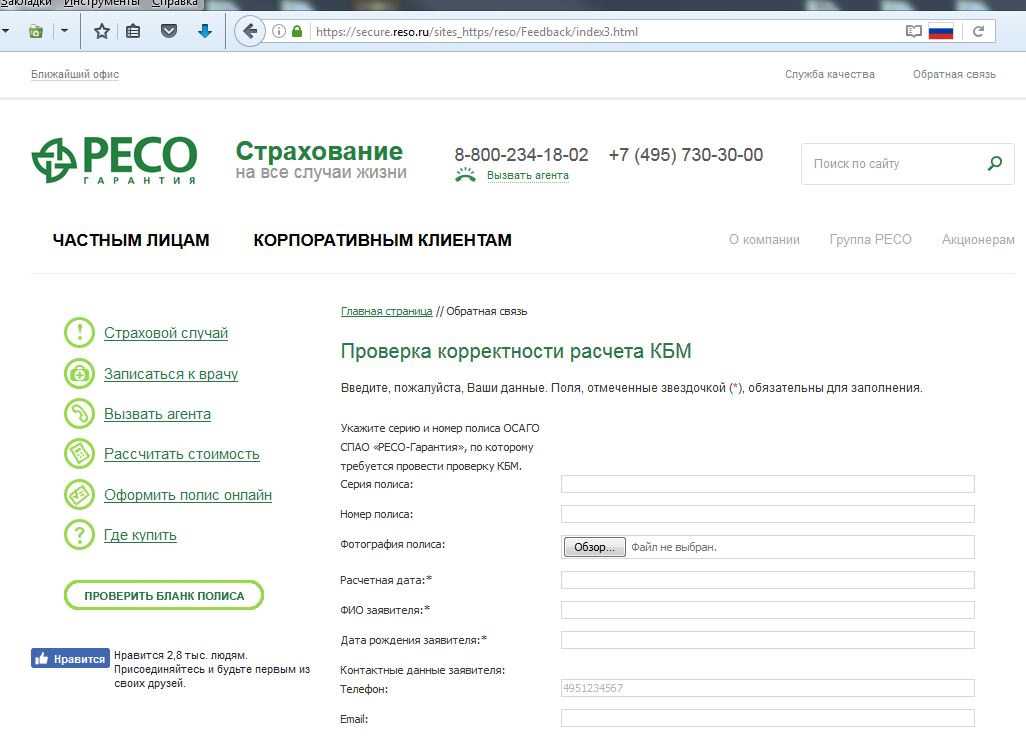Click phone number 8-800-234-18-02

522,154
